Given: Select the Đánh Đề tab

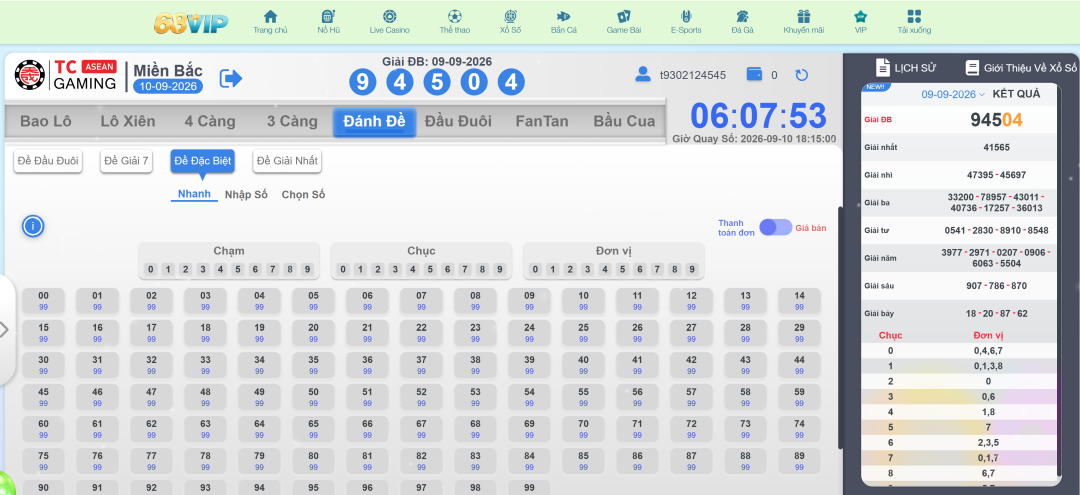Looking at the screenshot, I should point(374,122).
